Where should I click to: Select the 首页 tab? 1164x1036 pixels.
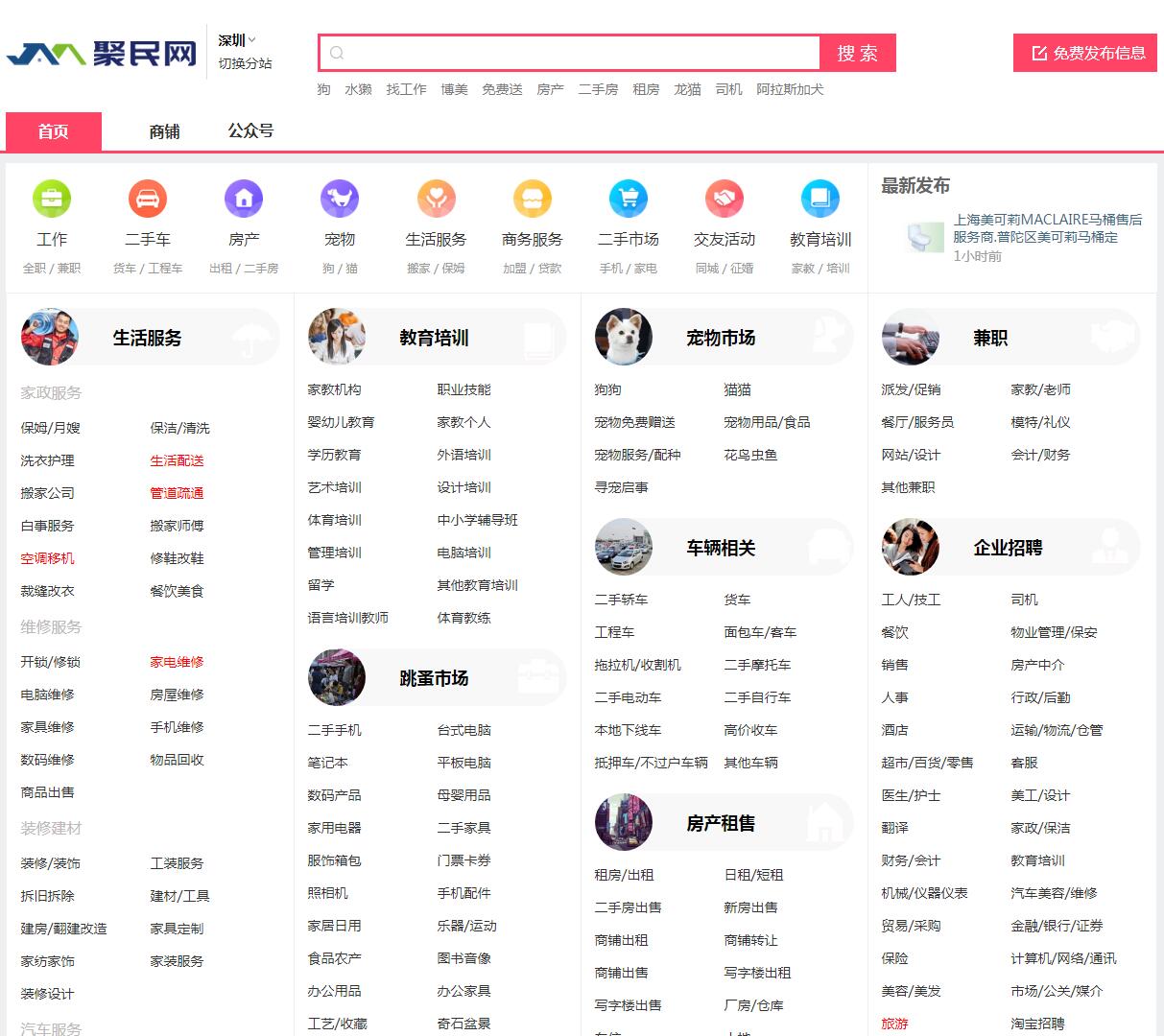54,131
